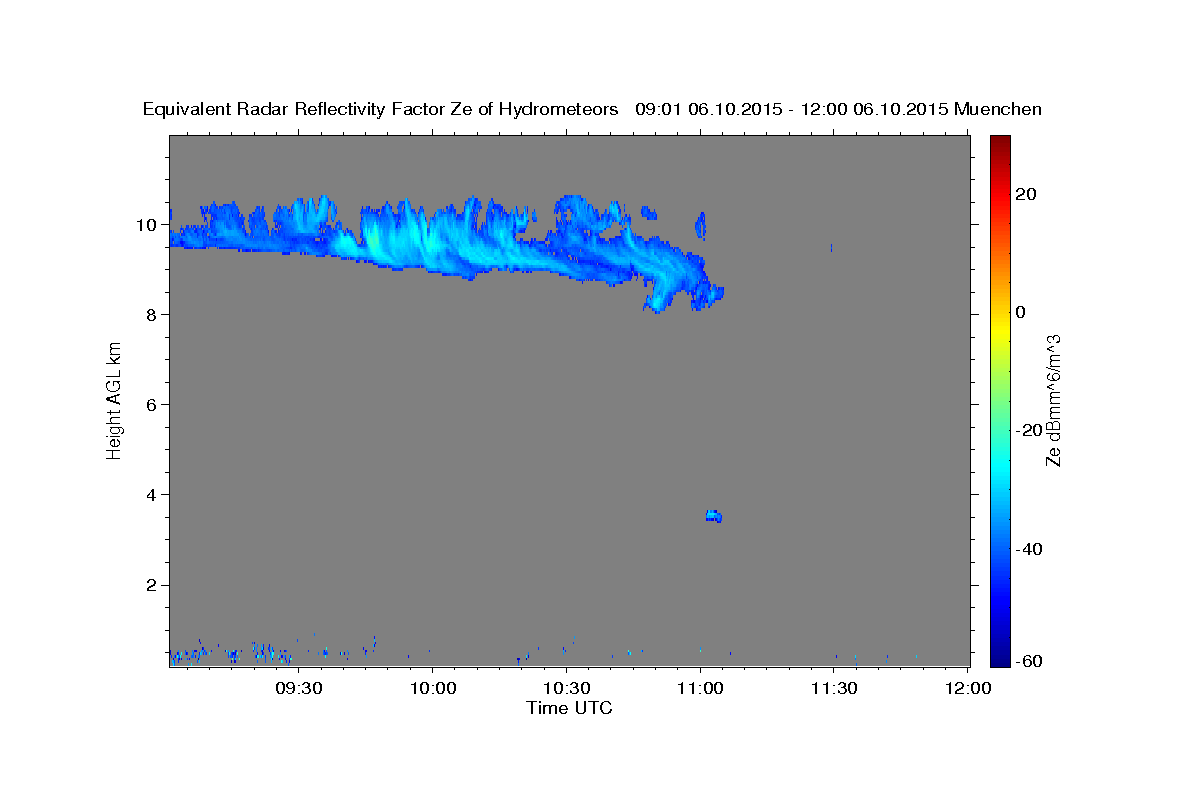Click the colorbar label '0'
This screenshot has height=800, width=1200.
coord(1021,312)
